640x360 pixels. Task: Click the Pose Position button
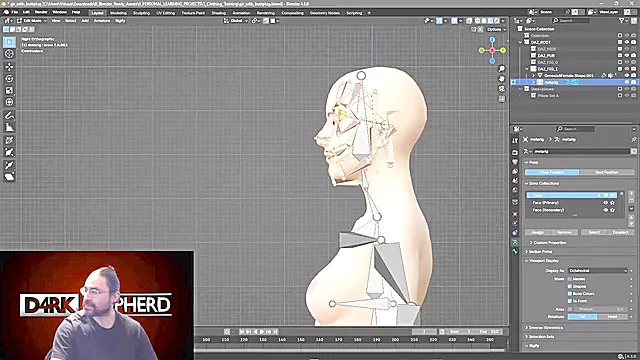552,172
